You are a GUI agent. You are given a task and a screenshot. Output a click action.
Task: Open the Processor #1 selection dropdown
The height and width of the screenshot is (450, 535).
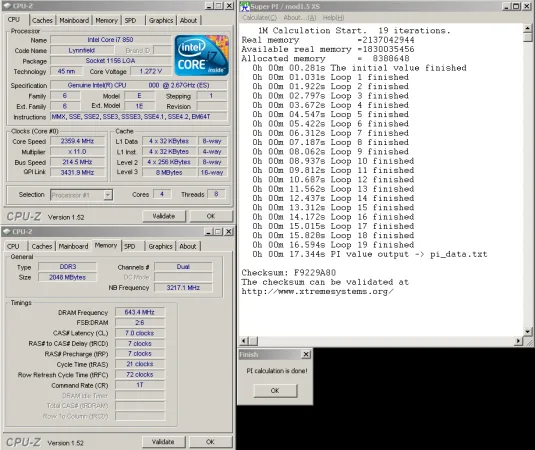(108, 195)
